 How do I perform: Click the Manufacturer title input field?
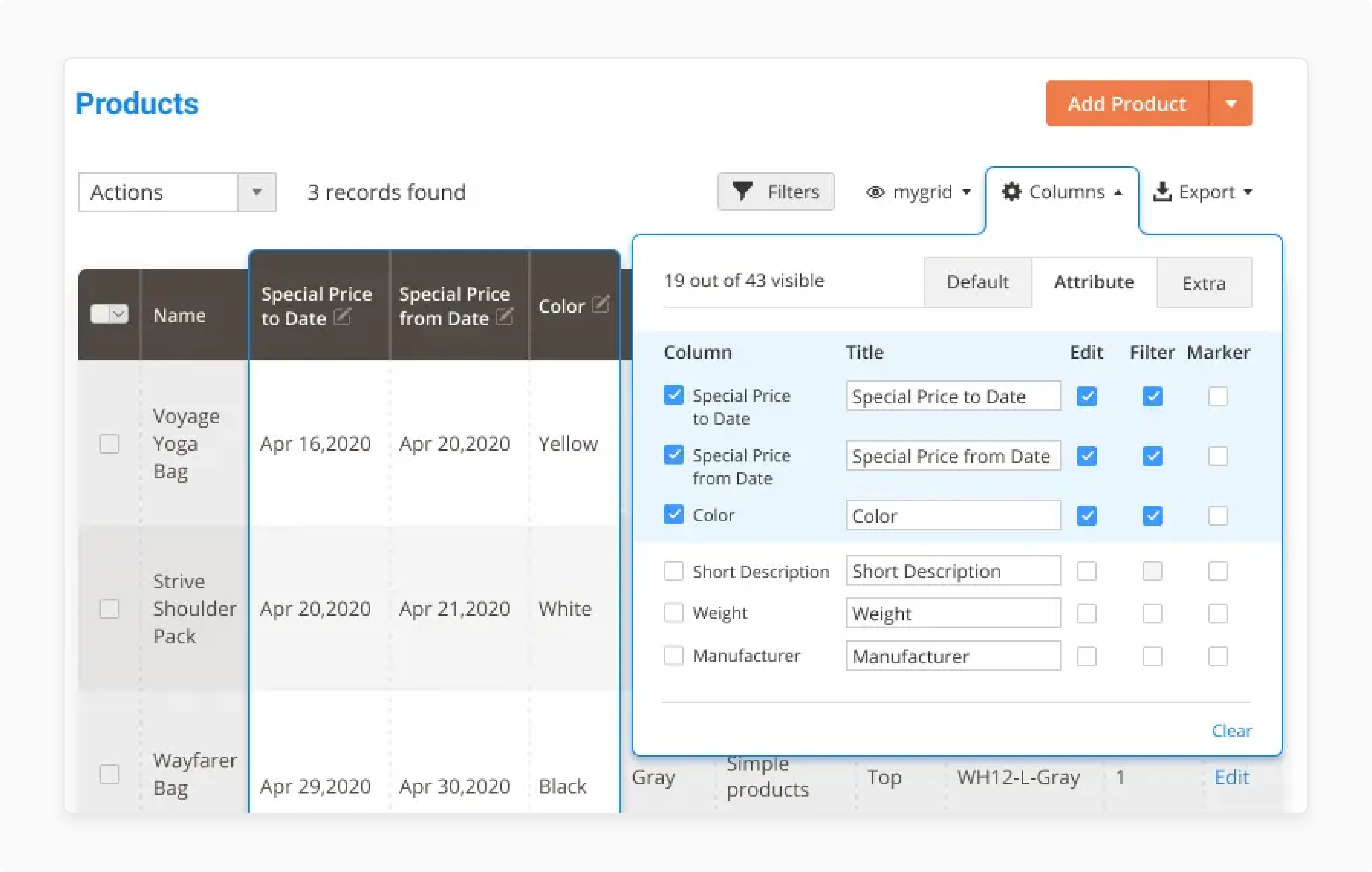(953, 656)
